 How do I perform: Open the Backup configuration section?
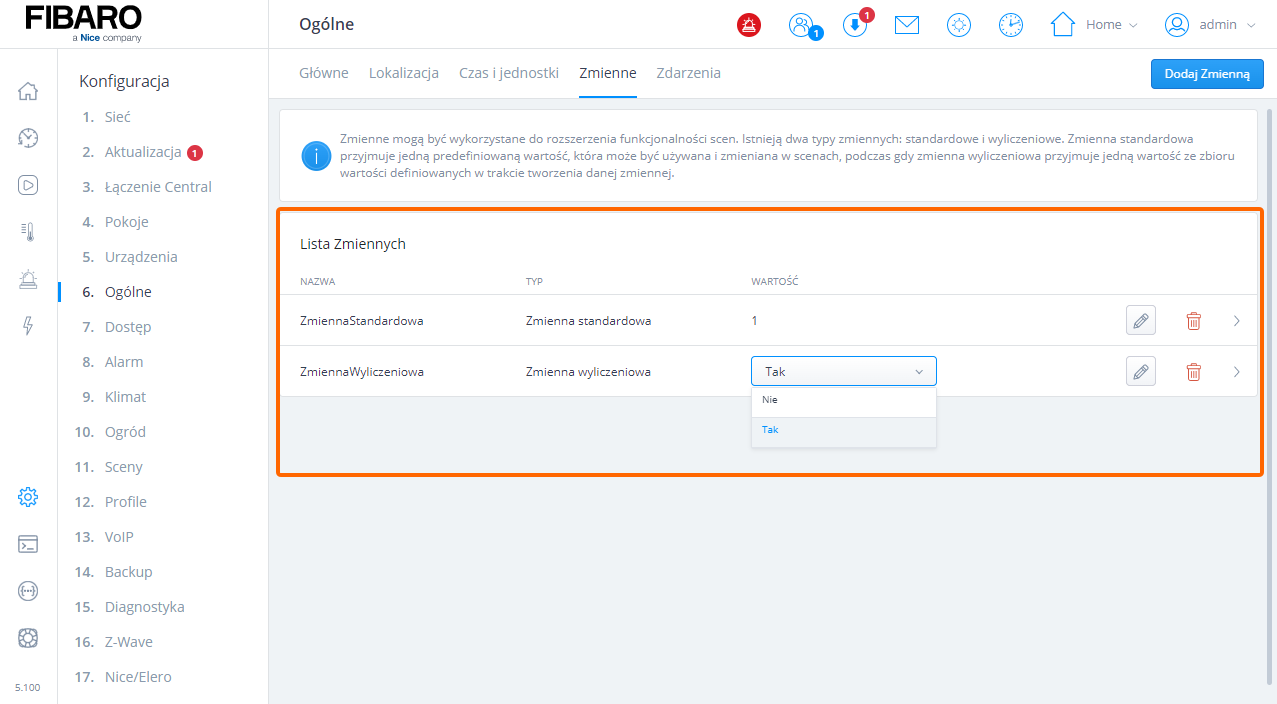pos(128,572)
